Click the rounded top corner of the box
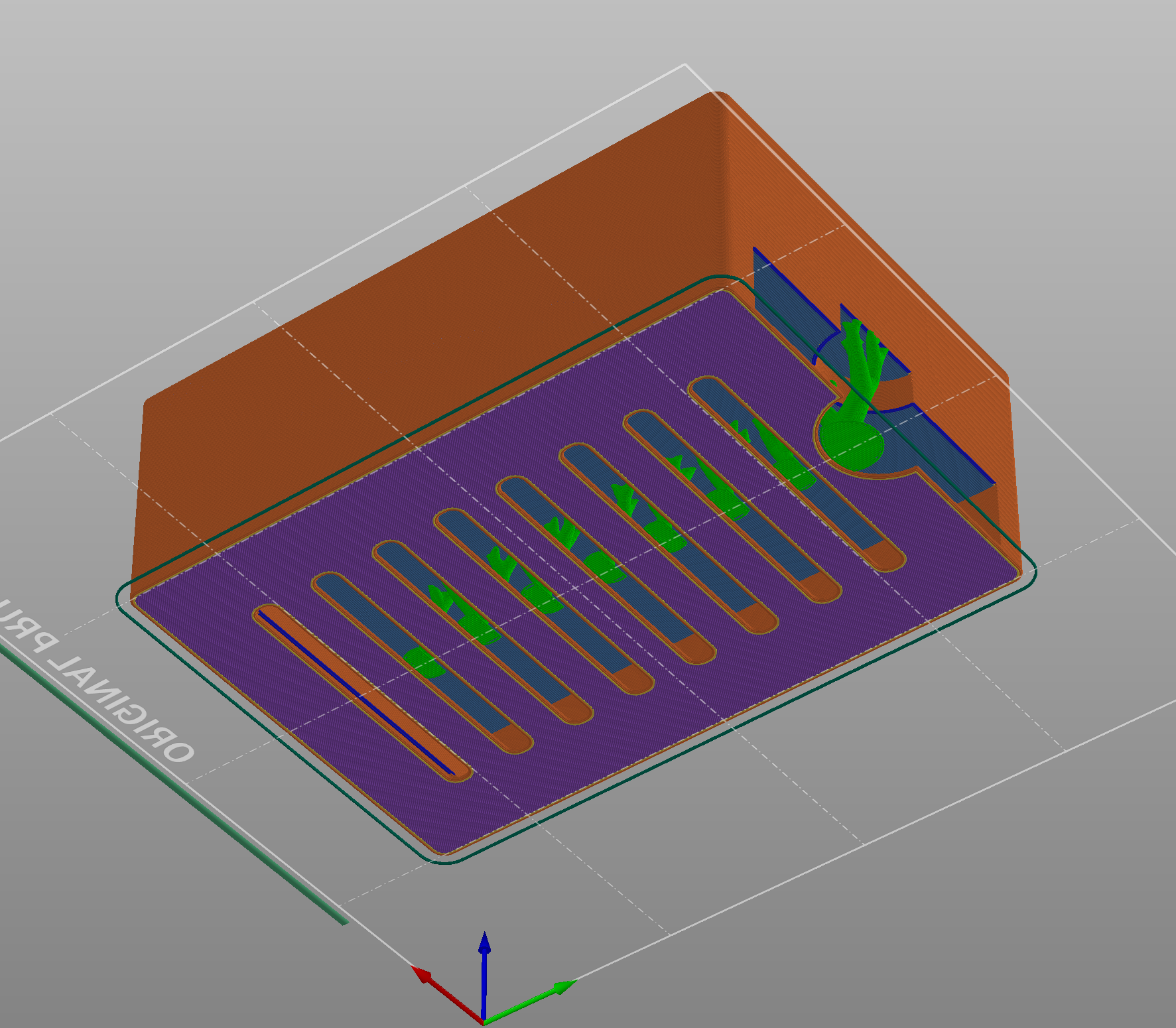The width and height of the screenshot is (1176, 1028). 718,98
